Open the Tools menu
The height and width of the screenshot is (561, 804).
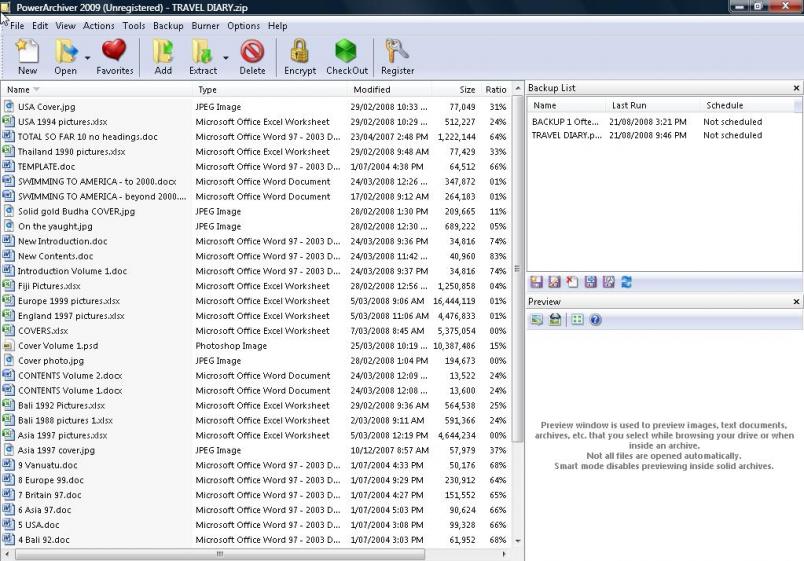coord(134,26)
